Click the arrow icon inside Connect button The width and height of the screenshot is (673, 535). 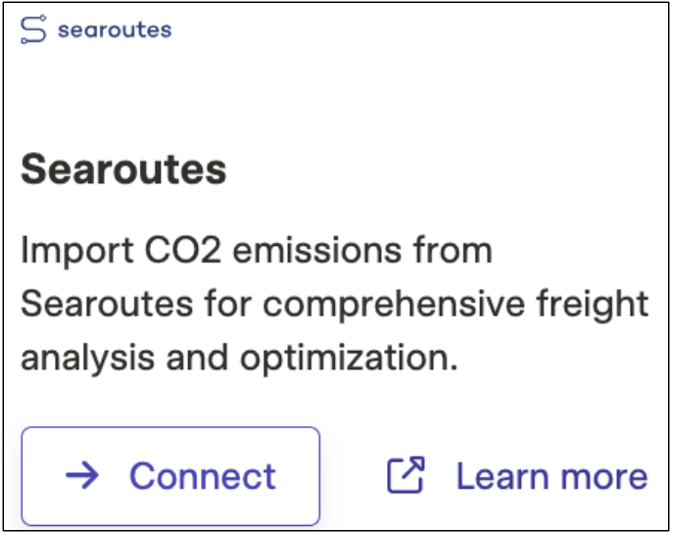pyautogui.click(x=82, y=475)
